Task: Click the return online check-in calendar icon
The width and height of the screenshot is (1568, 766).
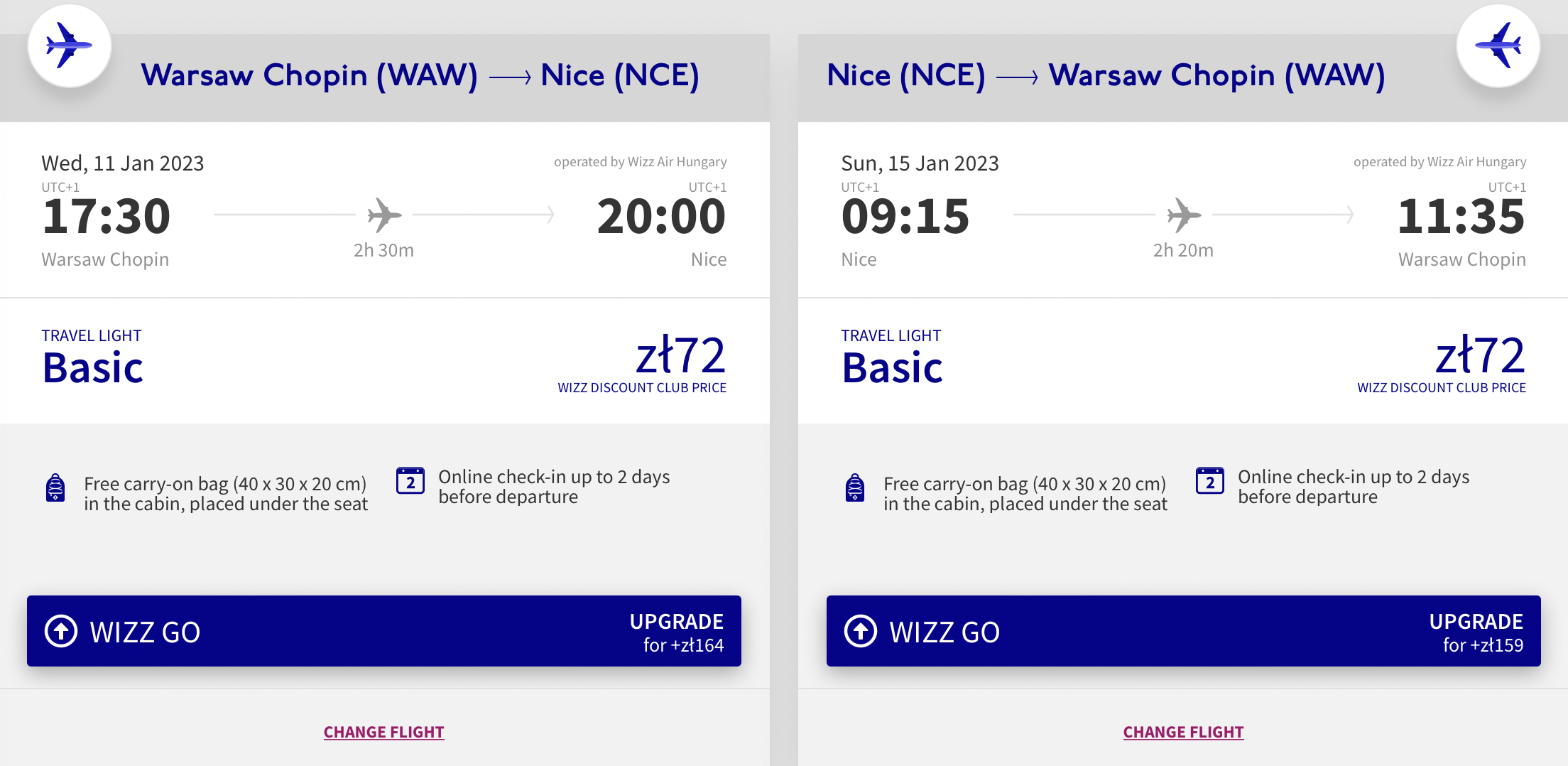Action: pos(1210,481)
